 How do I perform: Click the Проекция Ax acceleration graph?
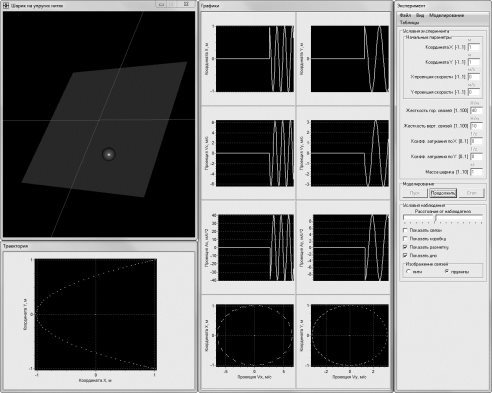point(255,247)
